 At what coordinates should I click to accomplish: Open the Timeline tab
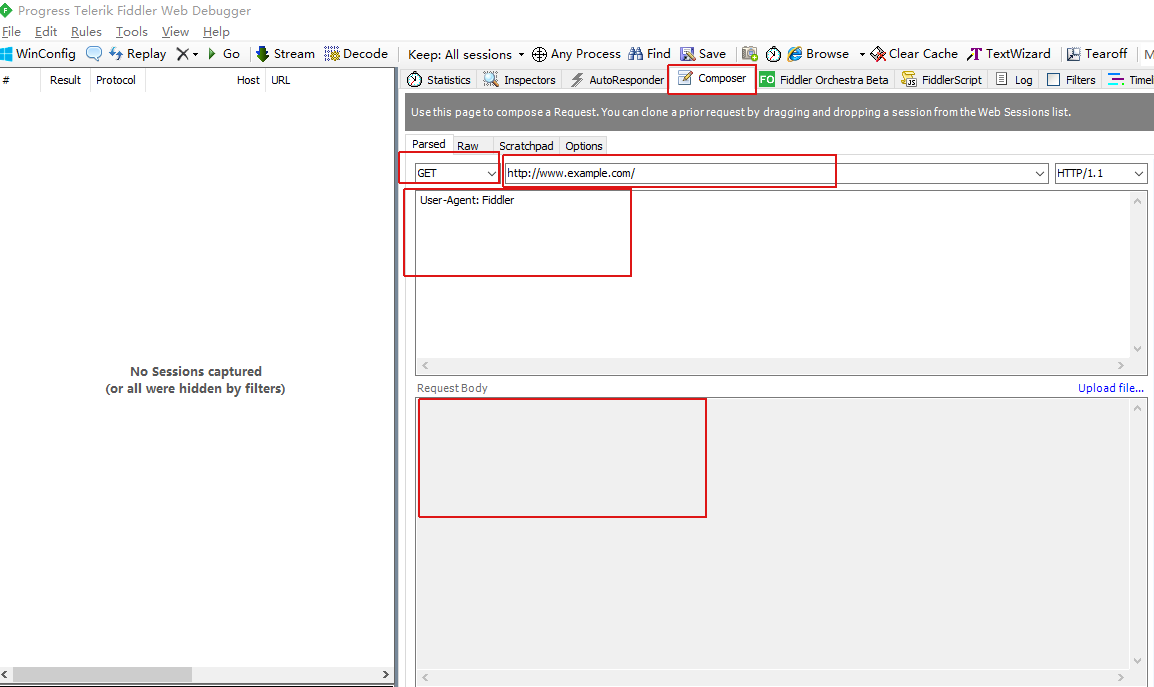pos(1130,80)
